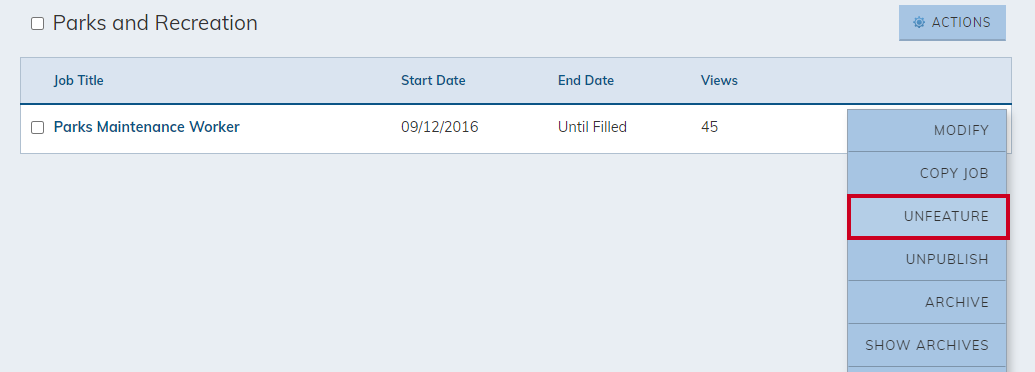Click the 45 views count cell

pos(709,127)
